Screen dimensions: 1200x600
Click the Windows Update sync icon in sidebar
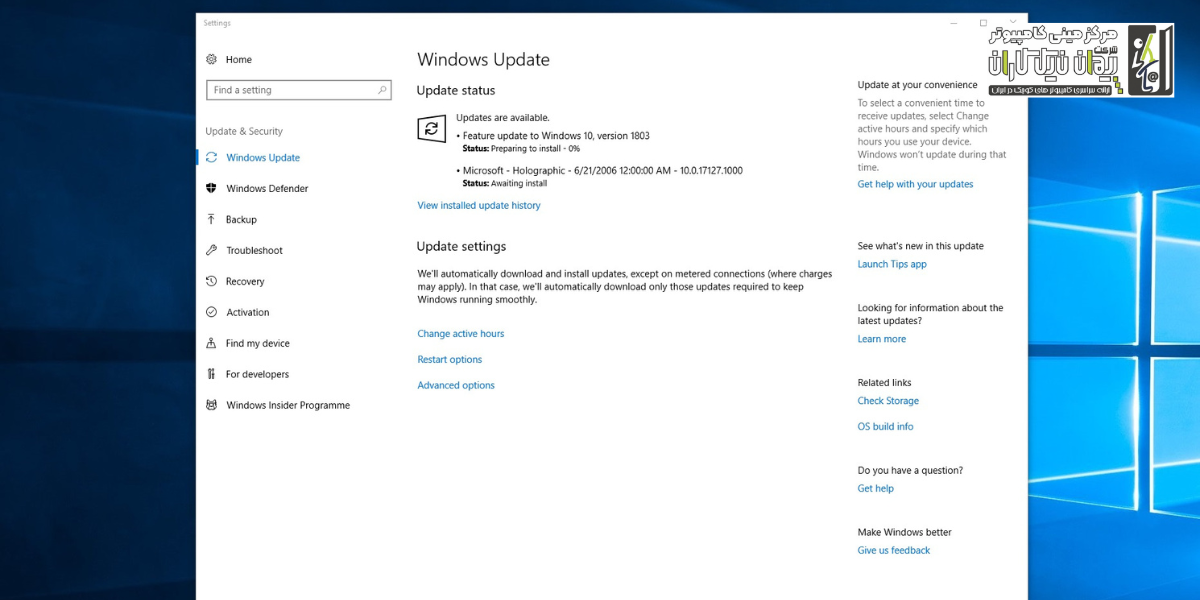coord(211,157)
